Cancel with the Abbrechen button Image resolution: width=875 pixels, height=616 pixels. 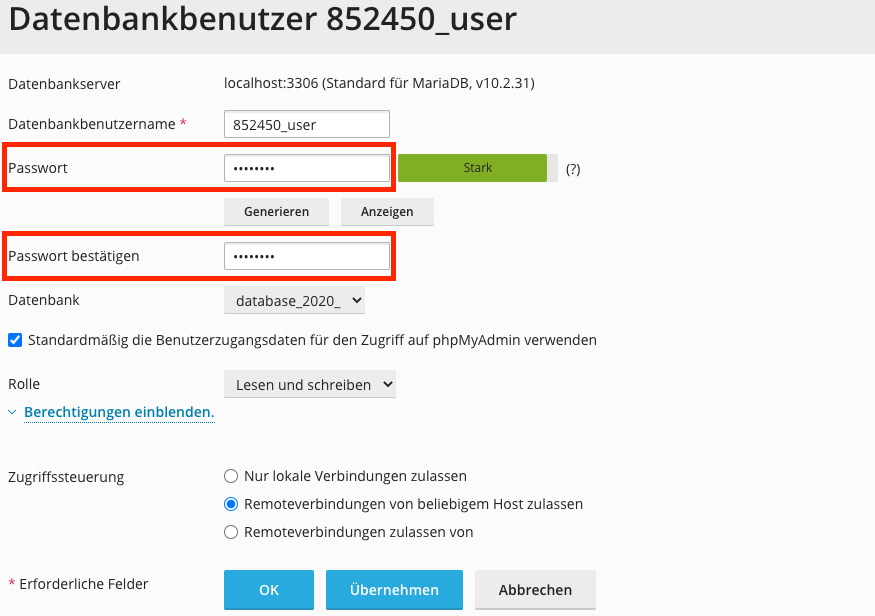point(535,590)
